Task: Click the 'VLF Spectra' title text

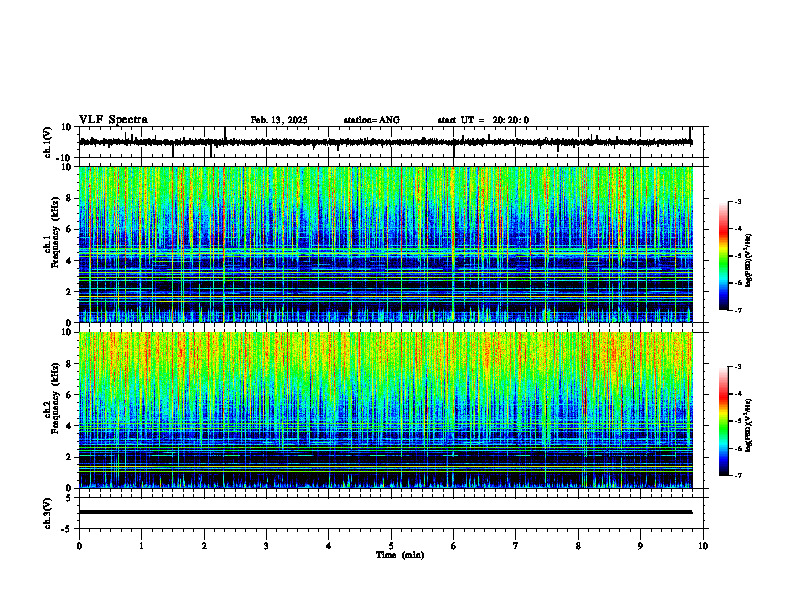Action: click(x=113, y=120)
